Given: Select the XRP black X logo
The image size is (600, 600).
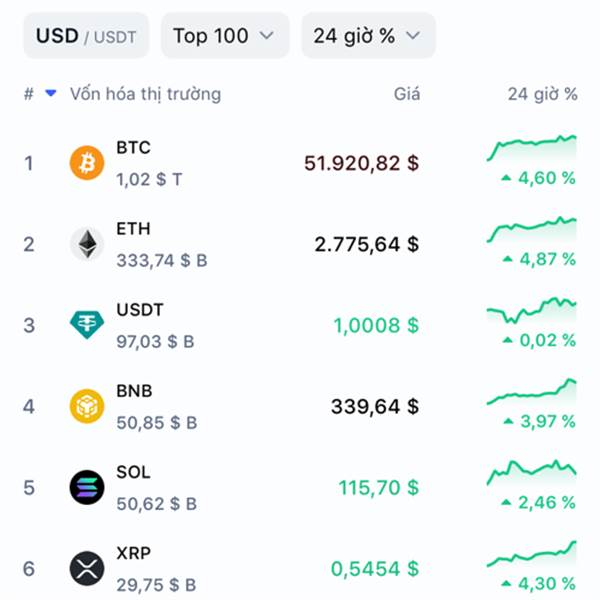Looking at the screenshot, I should click(x=87, y=569).
